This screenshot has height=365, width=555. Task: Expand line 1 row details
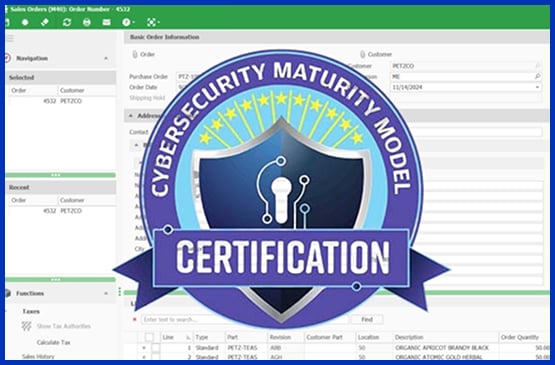144,348
